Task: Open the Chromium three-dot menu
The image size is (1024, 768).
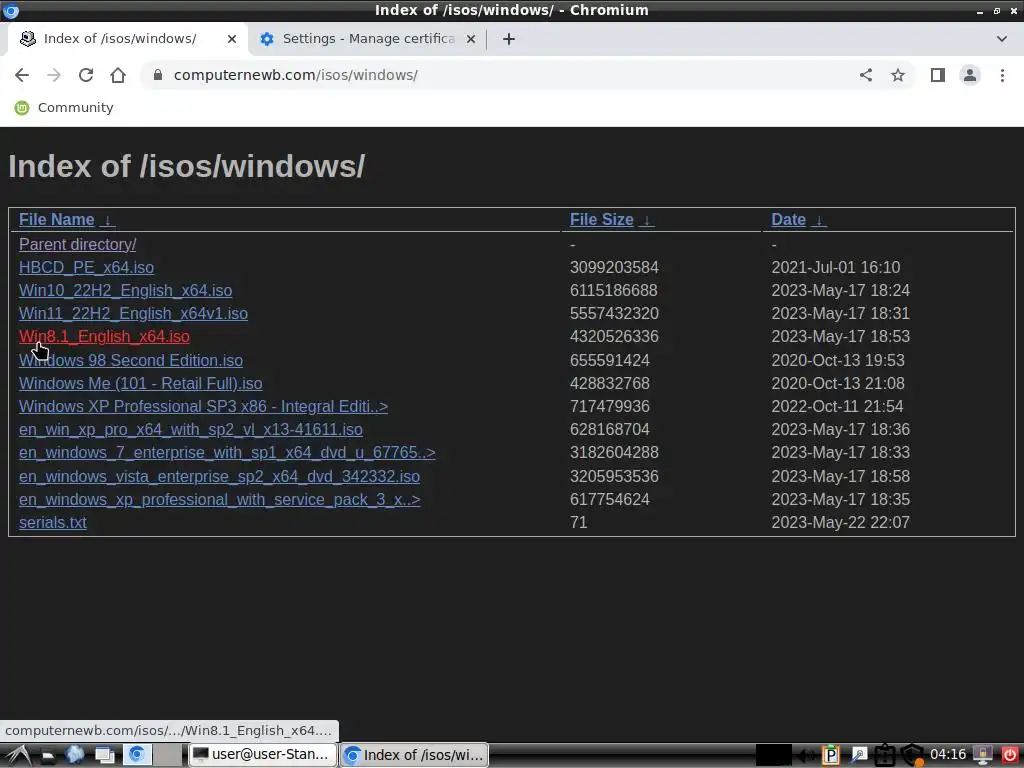Action: pyautogui.click(x=1002, y=75)
